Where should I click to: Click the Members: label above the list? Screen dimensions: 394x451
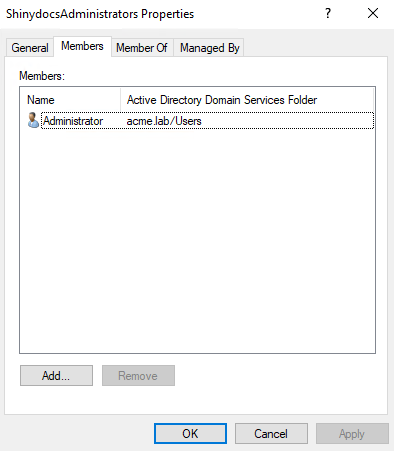pos(42,76)
